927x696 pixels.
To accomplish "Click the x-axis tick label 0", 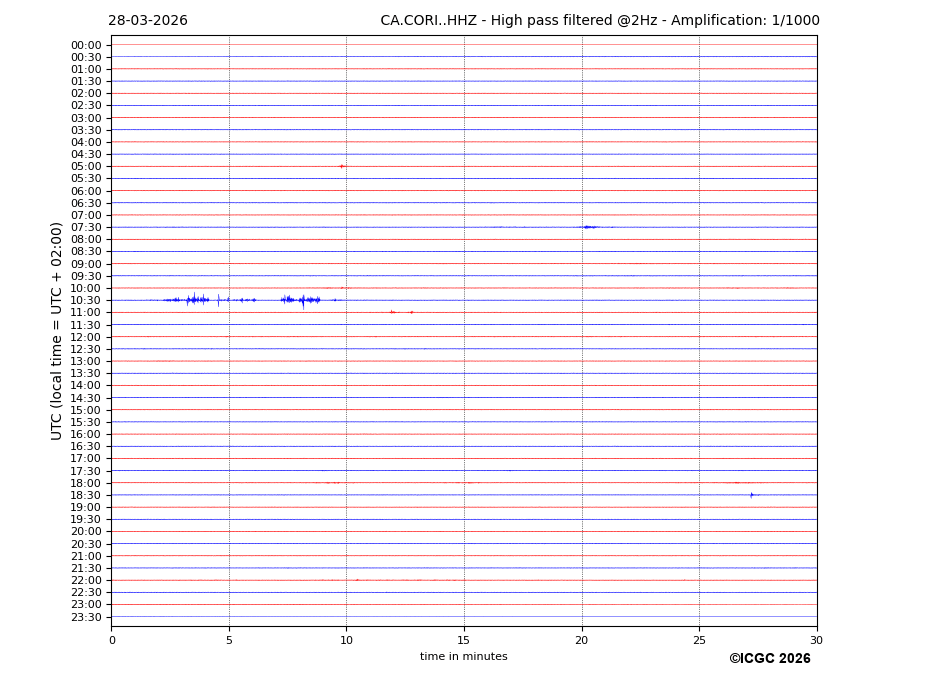I will point(112,640).
